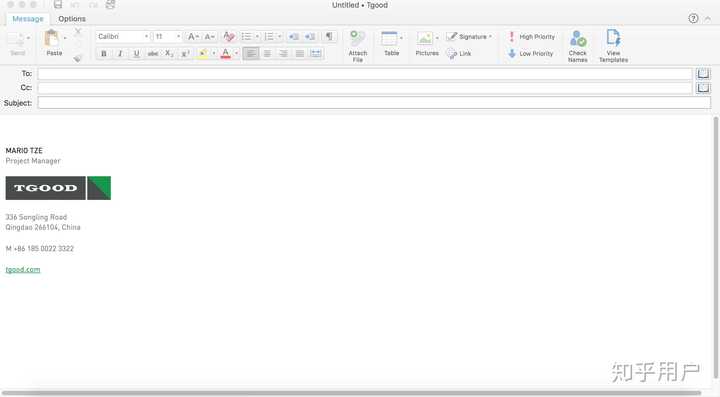The image size is (720, 397).
Task: Toggle Underline formatting
Action: pyautogui.click(x=136, y=54)
